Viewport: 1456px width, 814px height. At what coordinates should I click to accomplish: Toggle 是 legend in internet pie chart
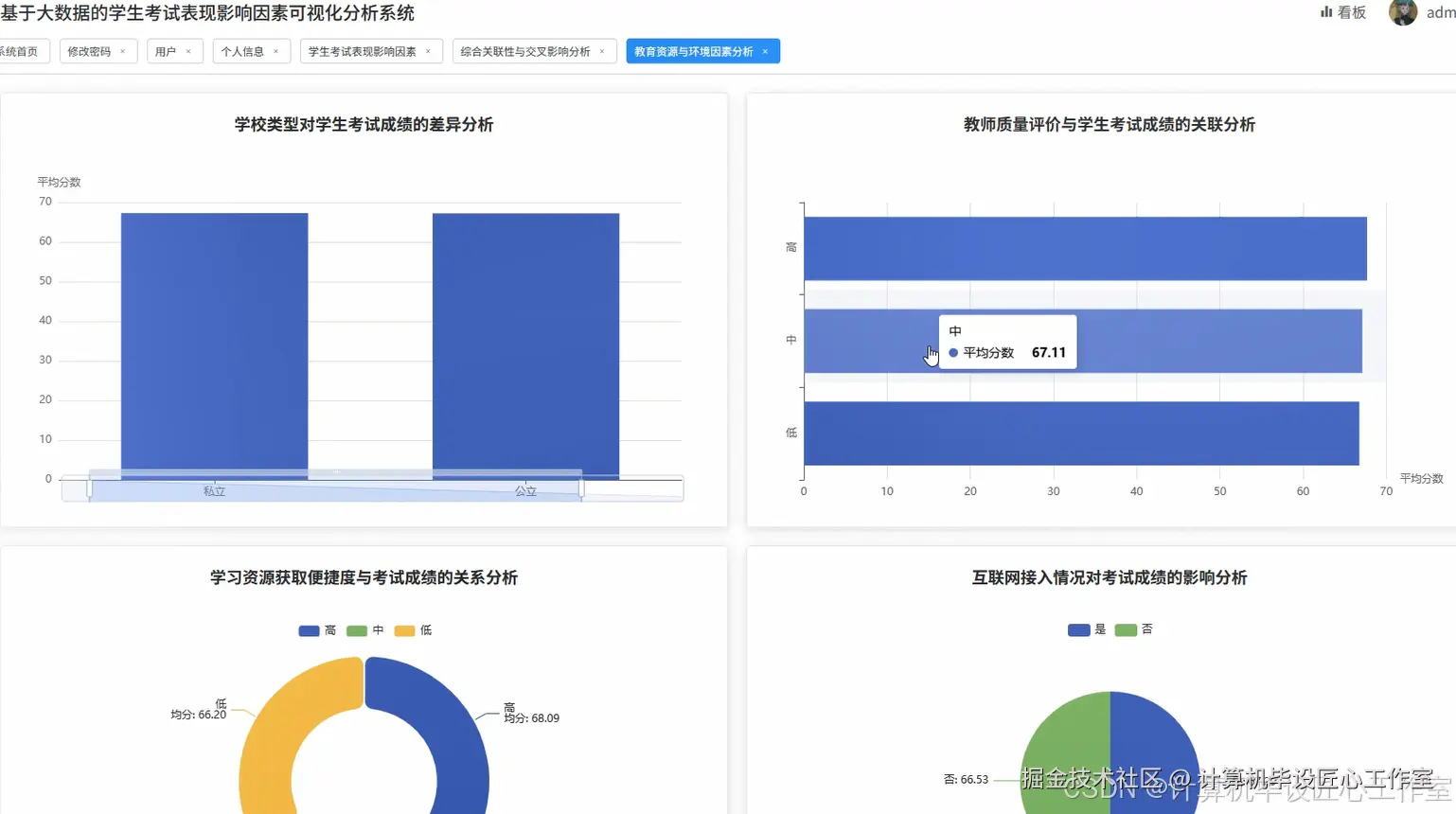(1087, 629)
